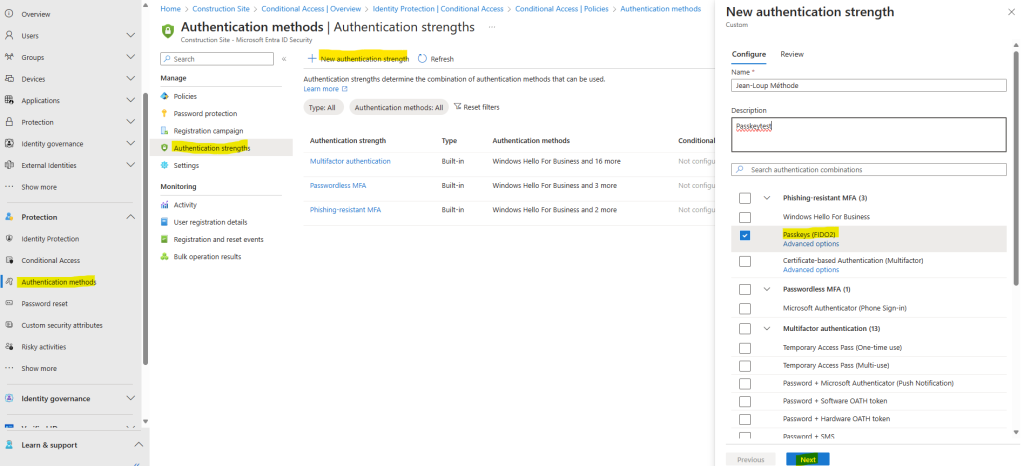Click the Learn & support icon

pos(9,445)
